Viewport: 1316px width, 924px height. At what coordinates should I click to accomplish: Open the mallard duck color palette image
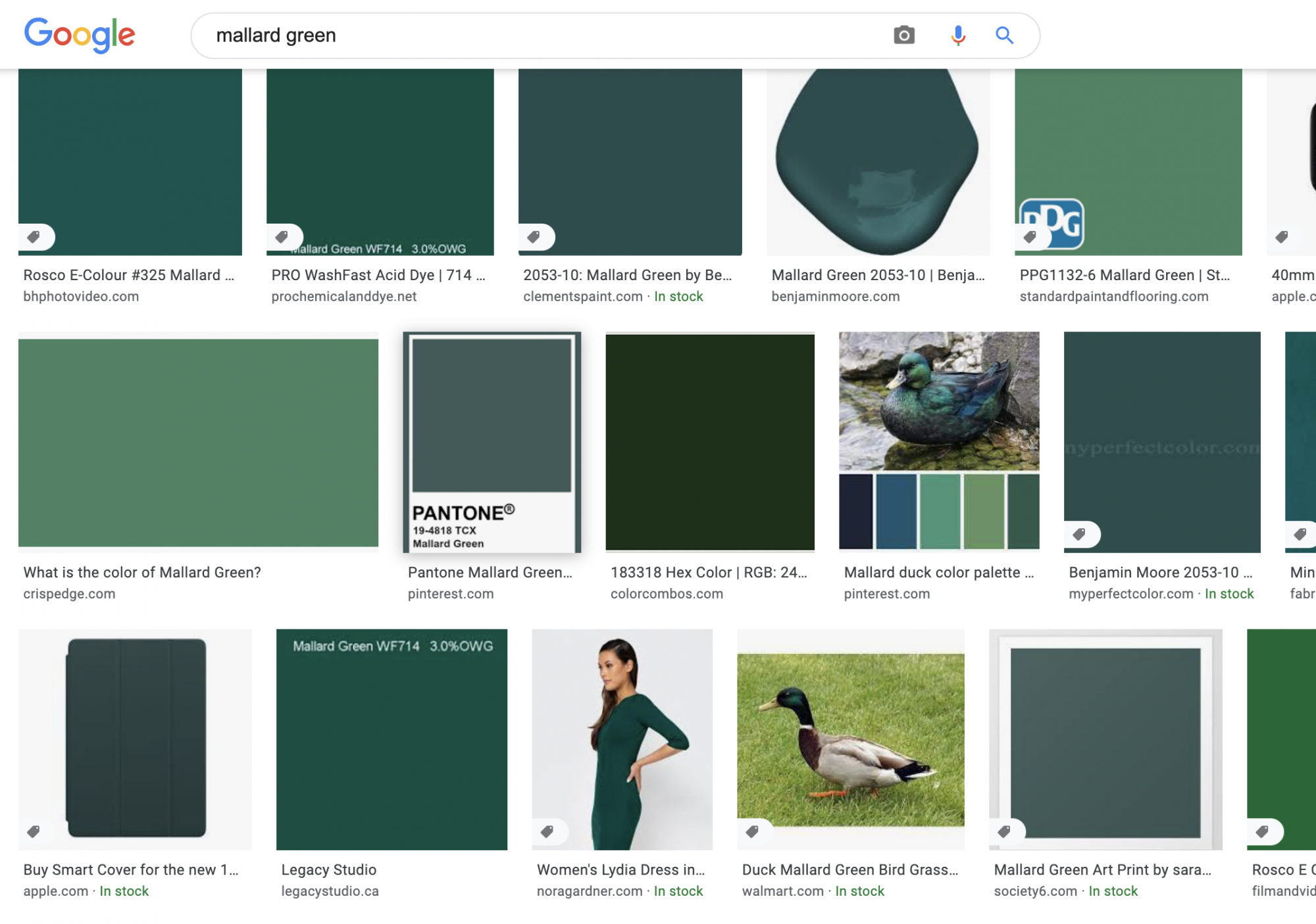[x=939, y=439]
